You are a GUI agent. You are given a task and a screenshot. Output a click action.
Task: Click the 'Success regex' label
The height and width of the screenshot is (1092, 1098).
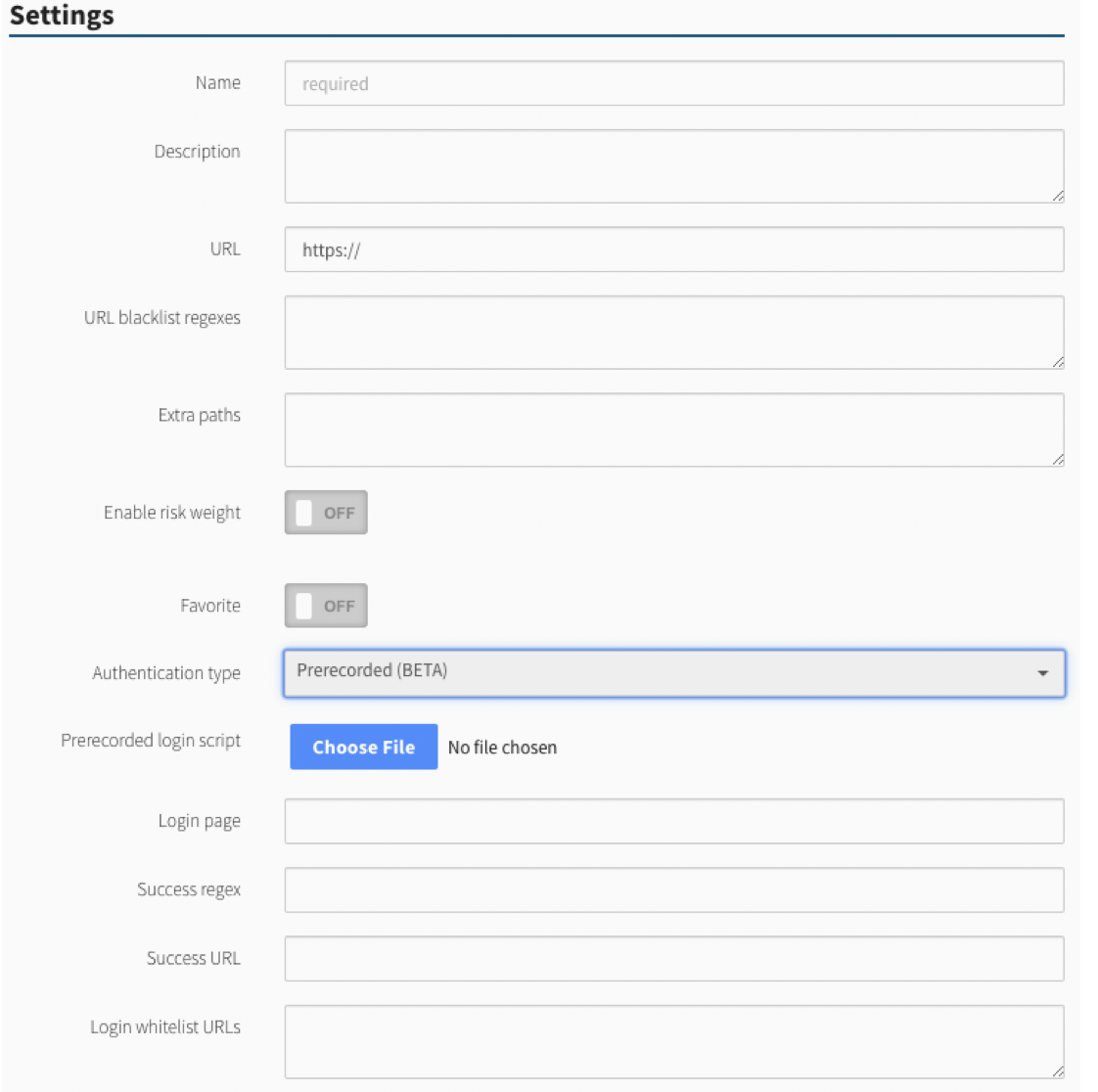click(x=189, y=889)
